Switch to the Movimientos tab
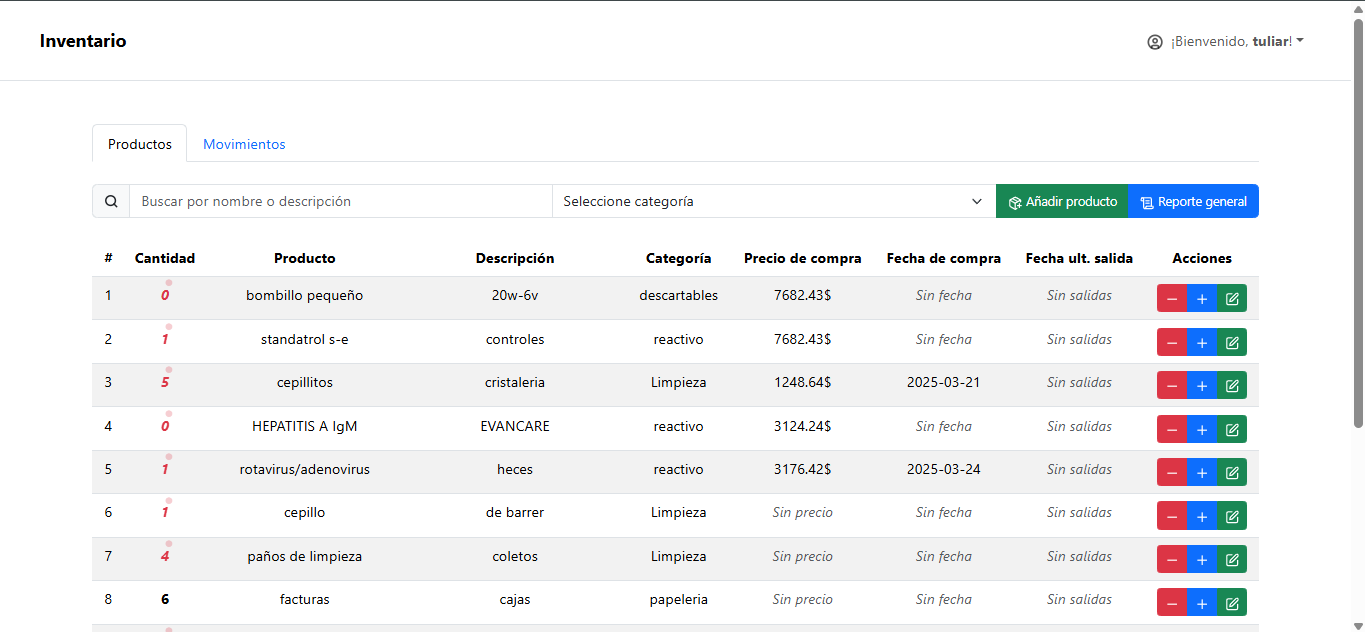This screenshot has height=632, width=1365. pyautogui.click(x=244, y=144)
